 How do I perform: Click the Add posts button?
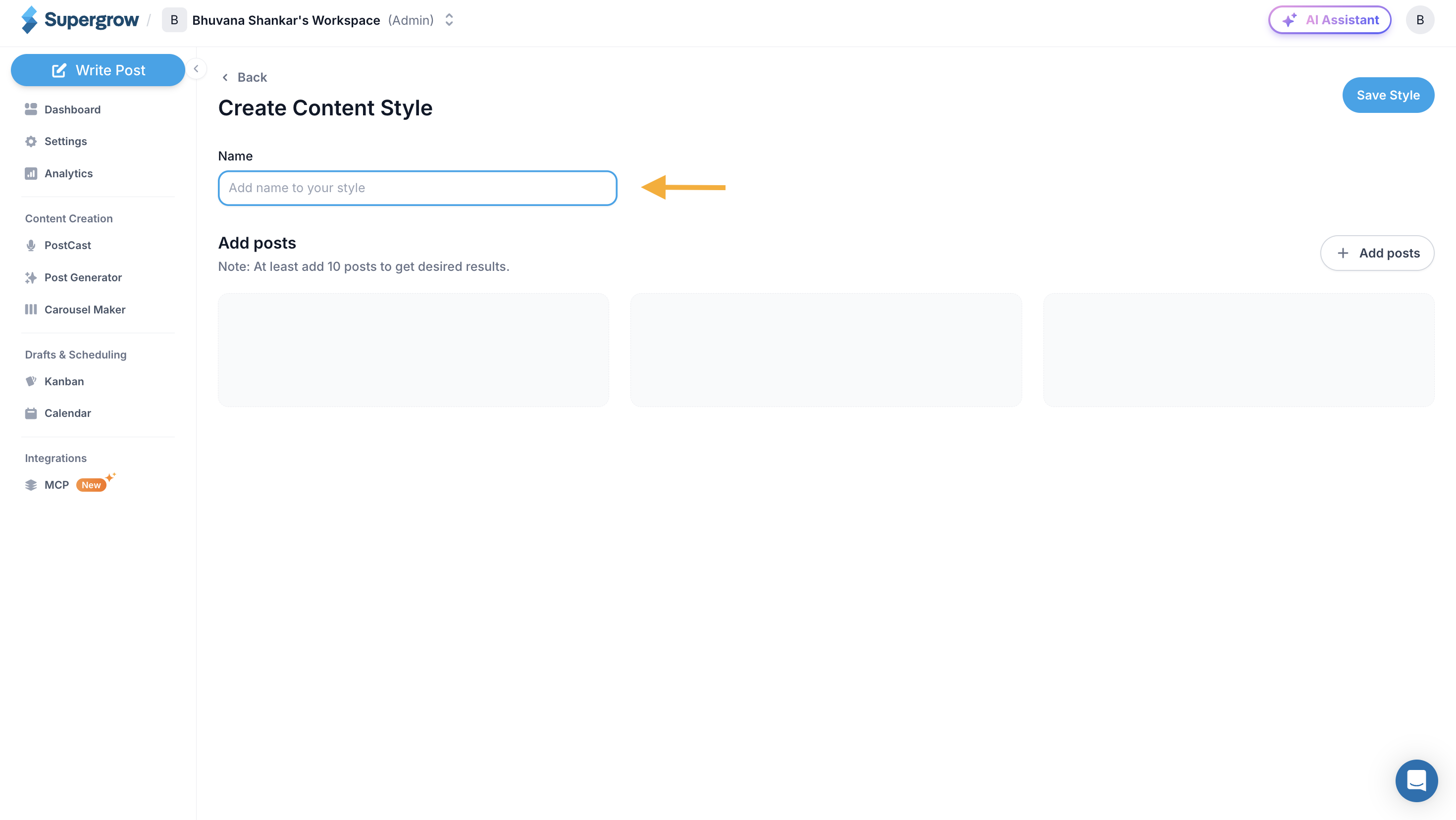click(1377, 253)
